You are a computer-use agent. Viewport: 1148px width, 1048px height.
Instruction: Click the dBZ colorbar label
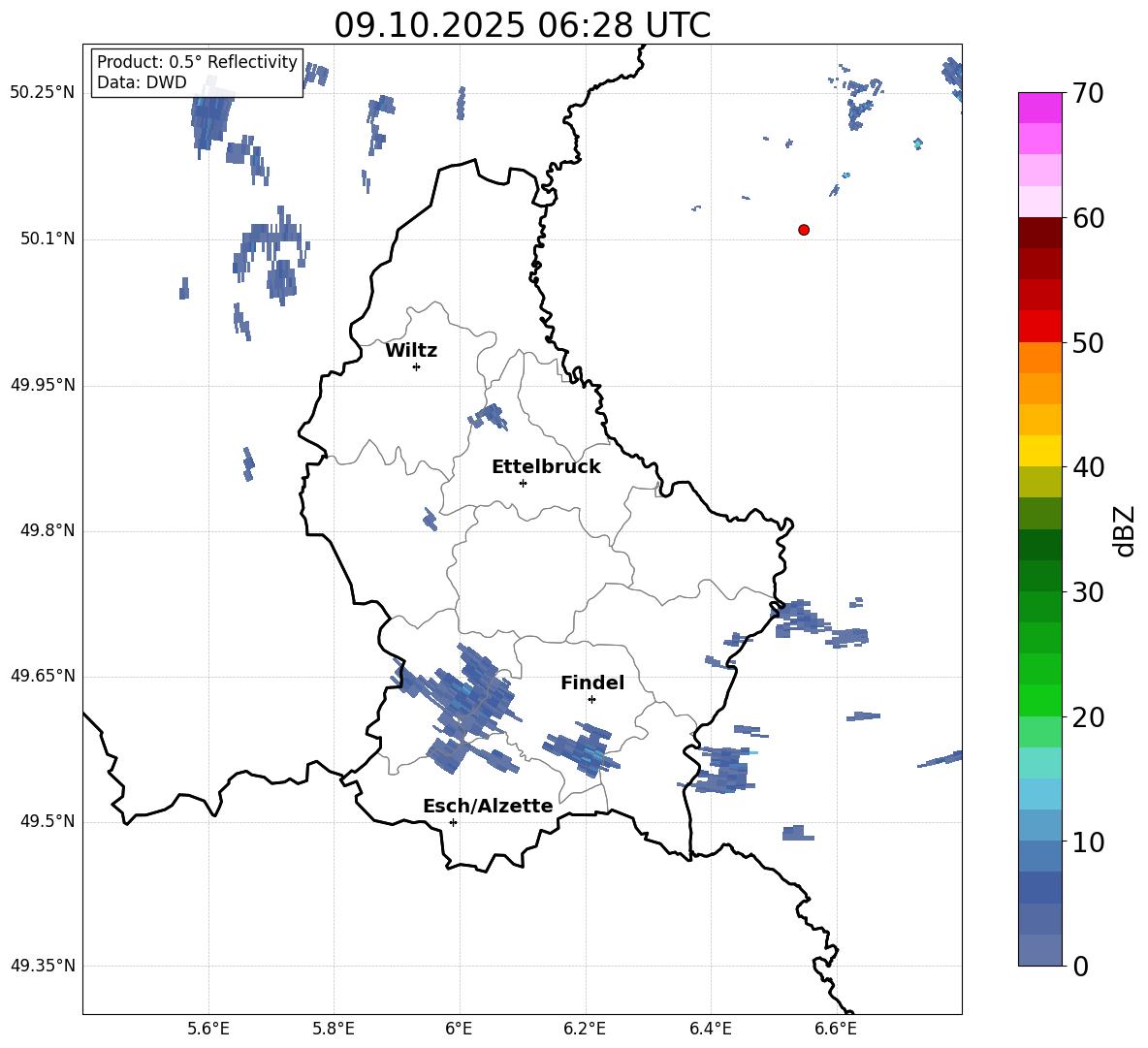pos(1126,530)
